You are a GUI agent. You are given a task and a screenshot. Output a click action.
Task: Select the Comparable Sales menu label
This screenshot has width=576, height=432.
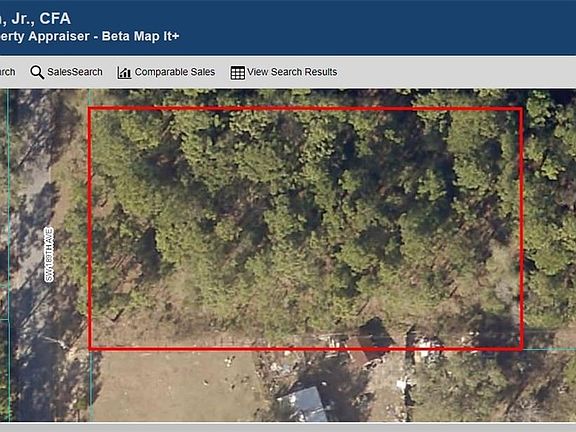(175, 72)
